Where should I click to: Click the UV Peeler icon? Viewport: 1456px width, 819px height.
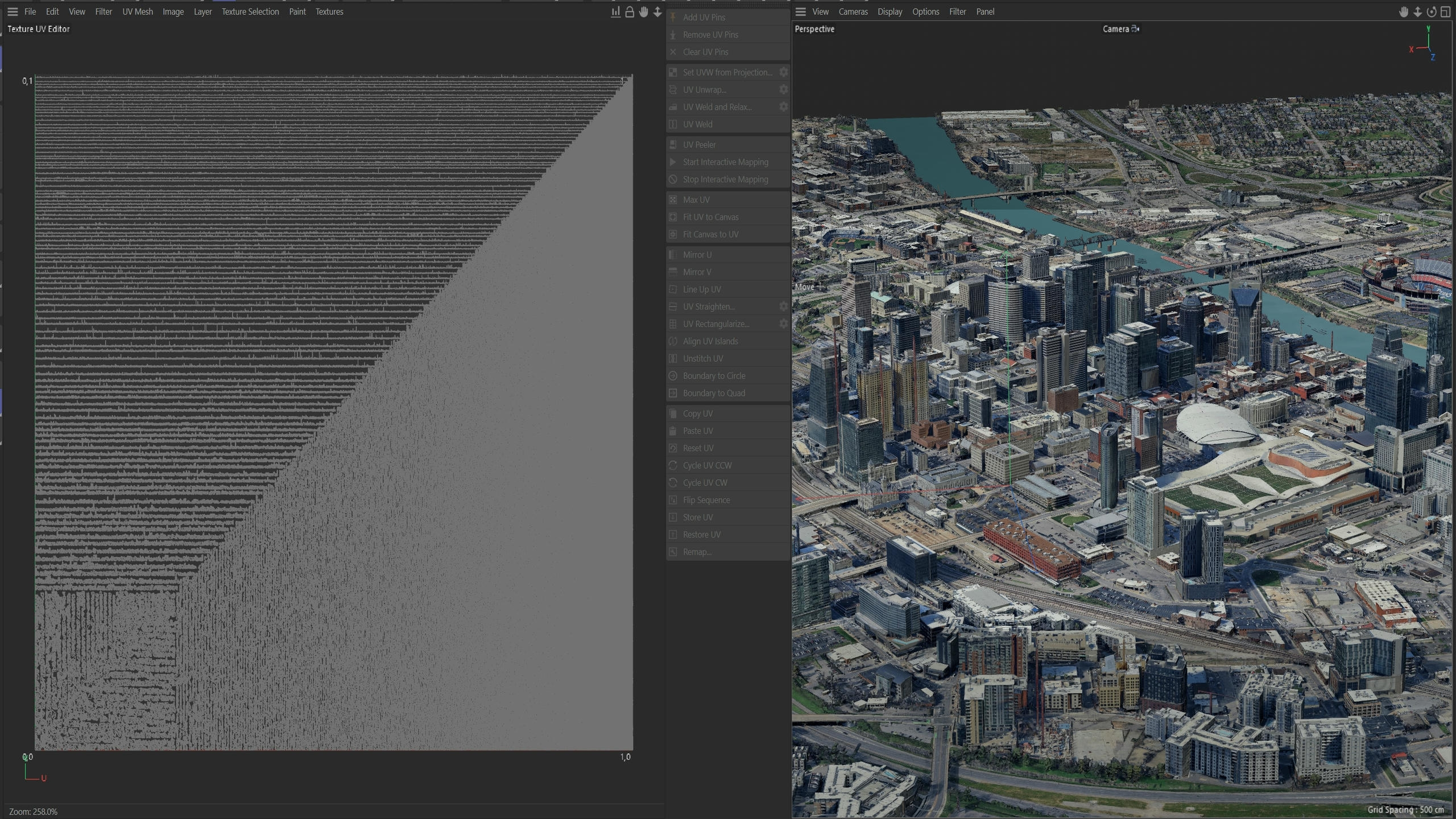673,144
